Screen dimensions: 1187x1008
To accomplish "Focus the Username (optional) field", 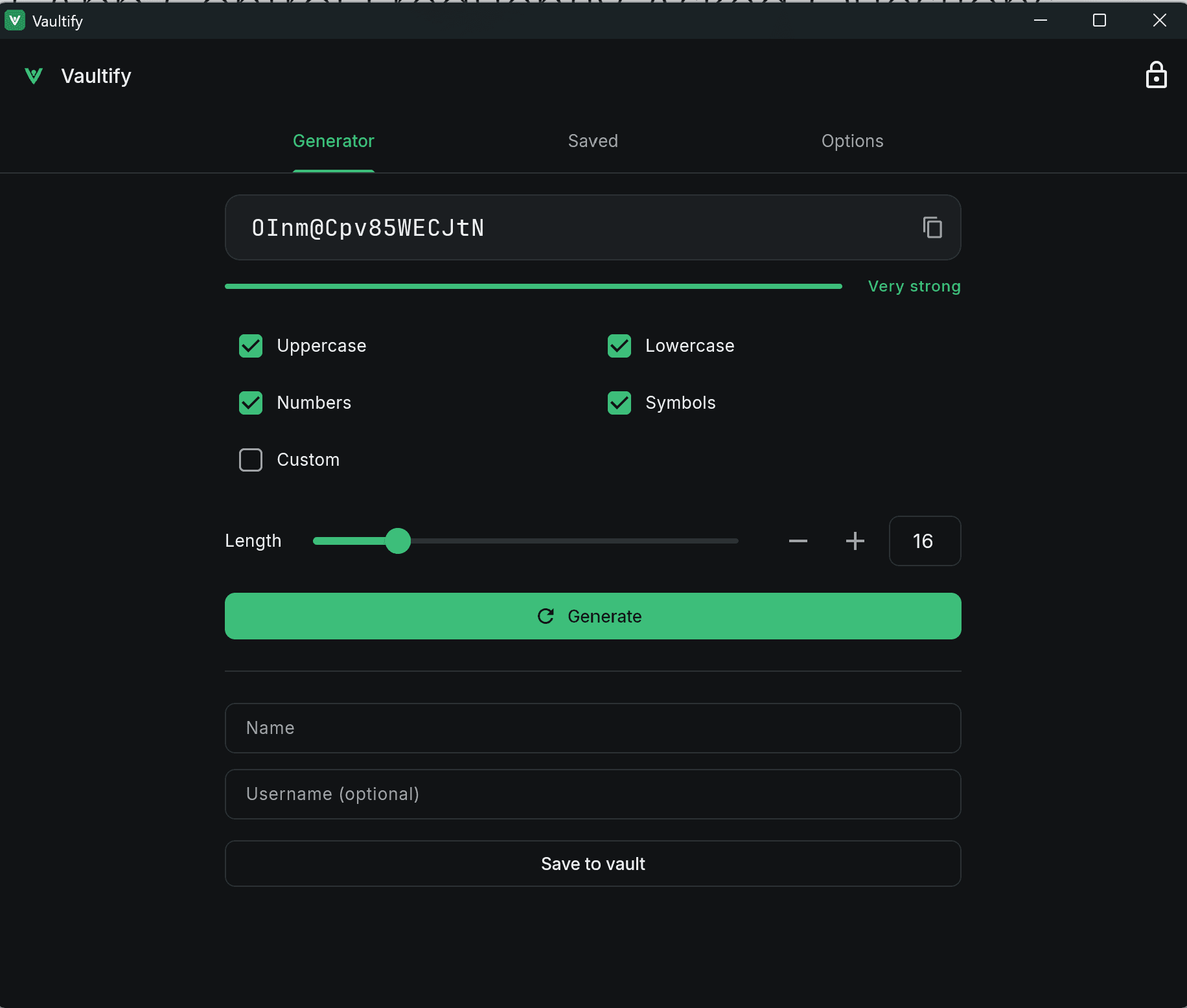I will point(593,794).
